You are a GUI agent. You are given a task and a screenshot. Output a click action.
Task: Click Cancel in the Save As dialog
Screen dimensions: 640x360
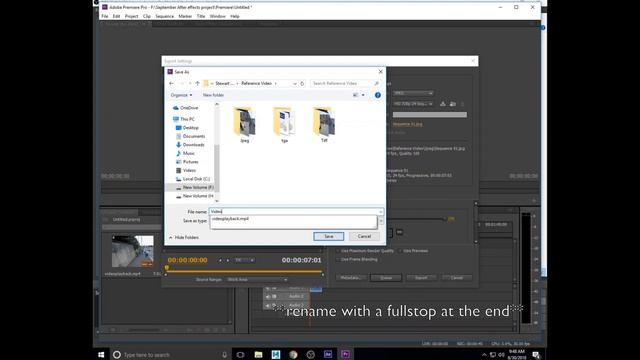(x=364, y=236)
